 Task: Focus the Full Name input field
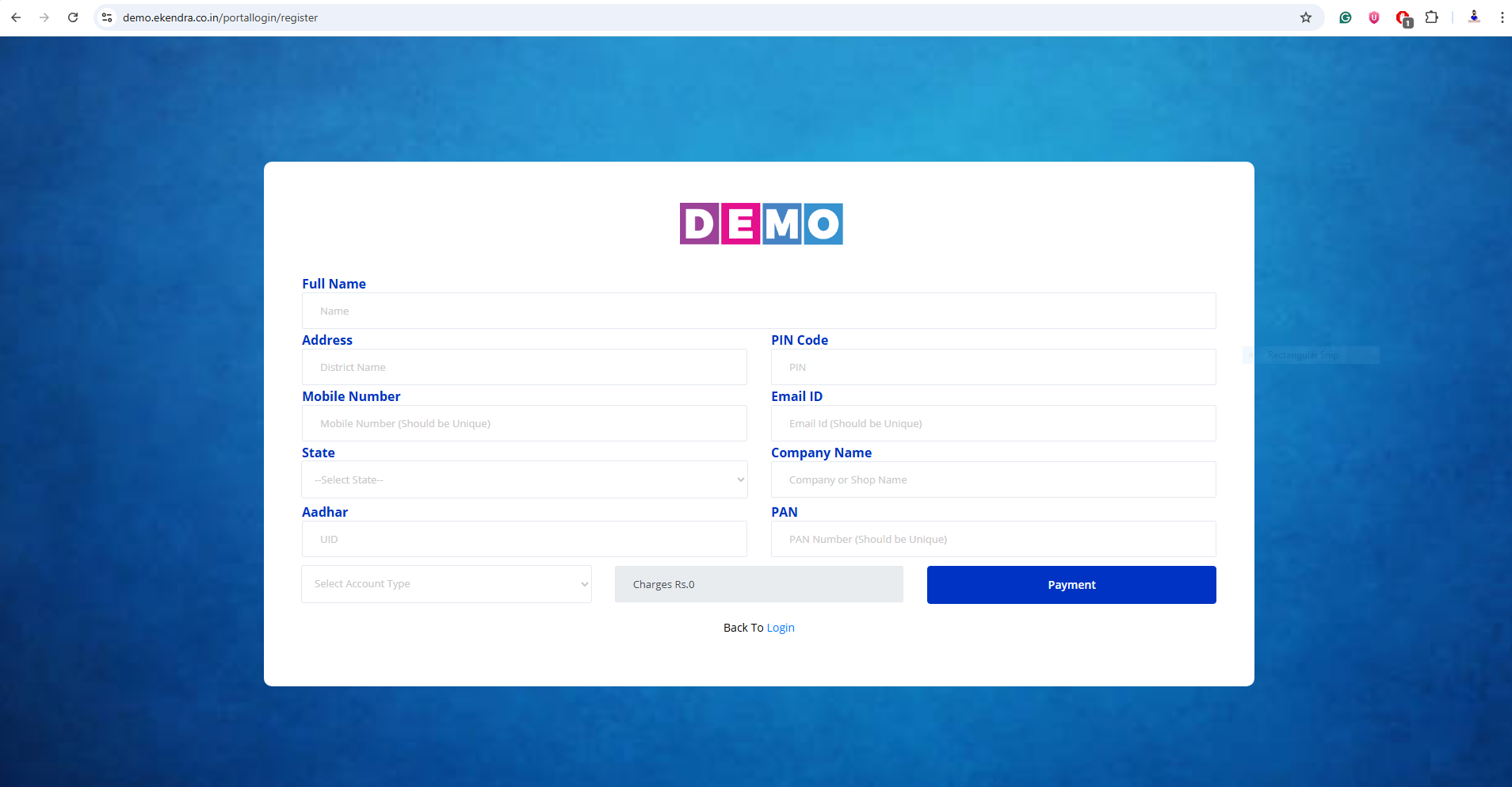[x=758, y=311]
